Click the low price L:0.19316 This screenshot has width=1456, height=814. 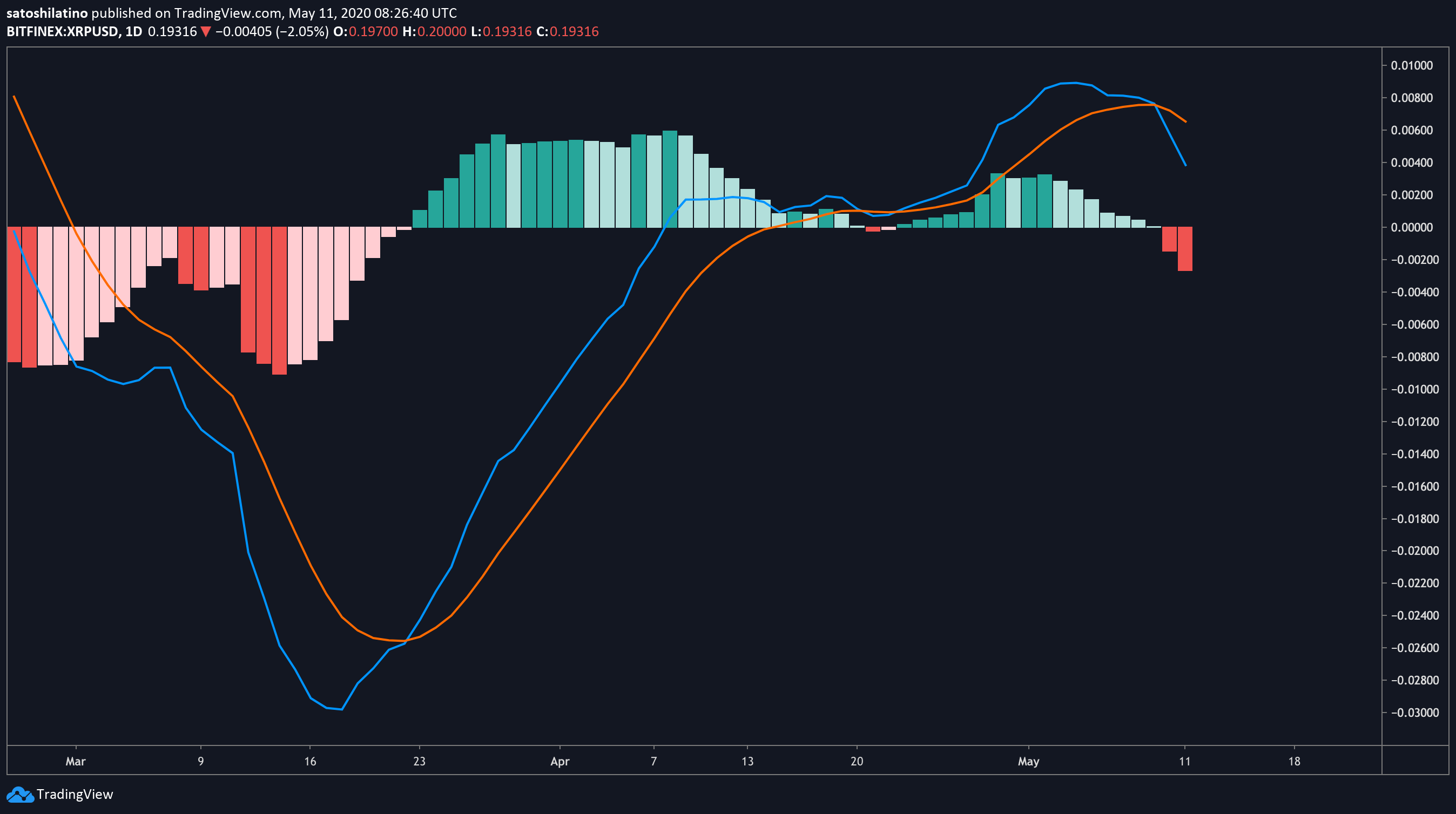[x=501, y=32]
